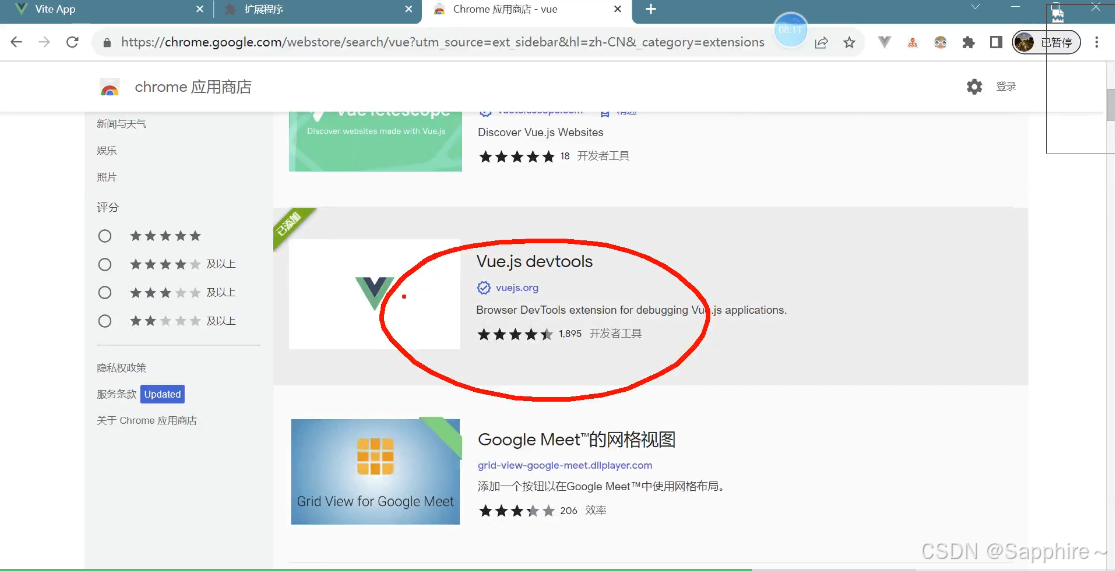Screen dimensions: 1115x571
Task: Click grid-view-google-meet.dllplayer.com link
Action: [x=565, y=465]
